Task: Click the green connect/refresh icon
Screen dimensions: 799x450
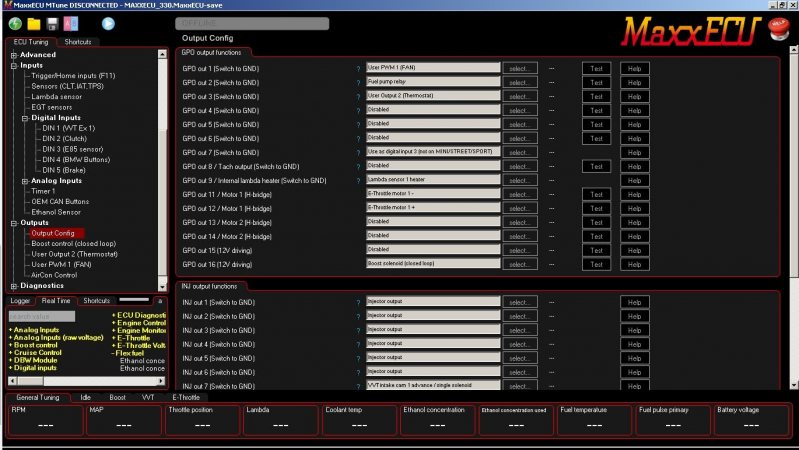Action: click(15, 23)
